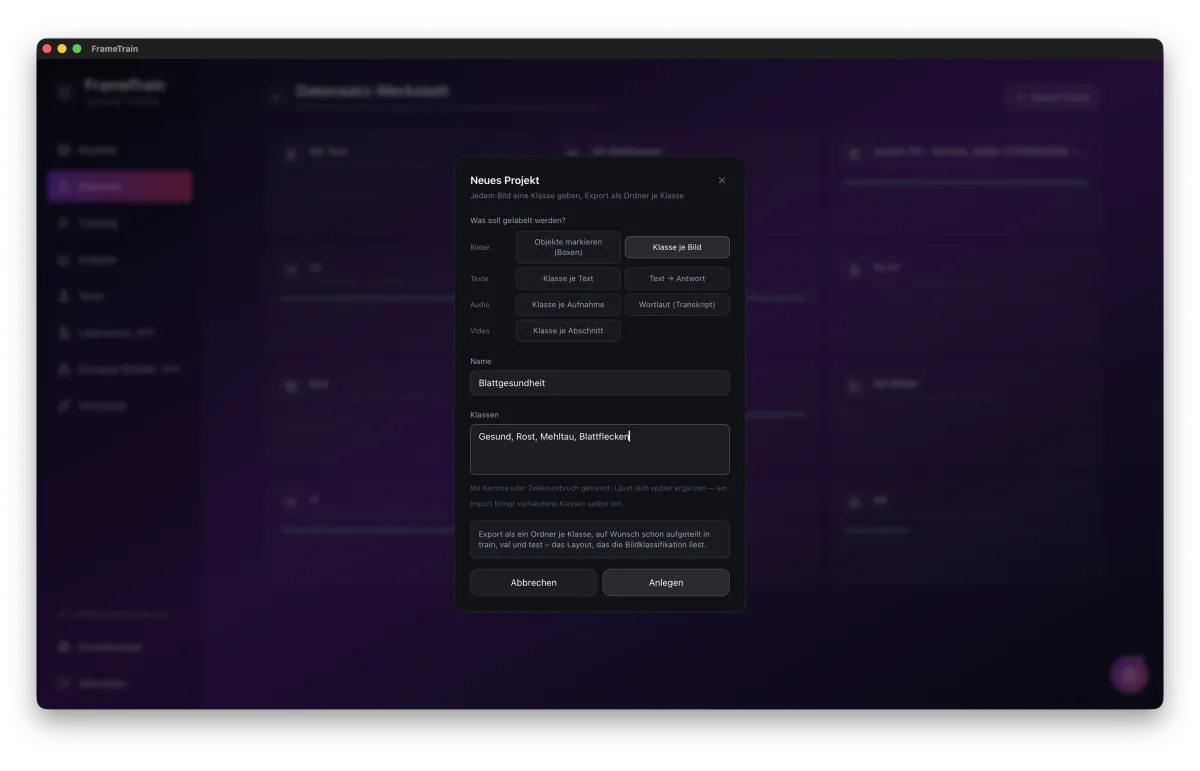The height and width of the screenshot is (771, 1200).
Task: Click the 'Bilder' row label
Action: pos(480,247)
